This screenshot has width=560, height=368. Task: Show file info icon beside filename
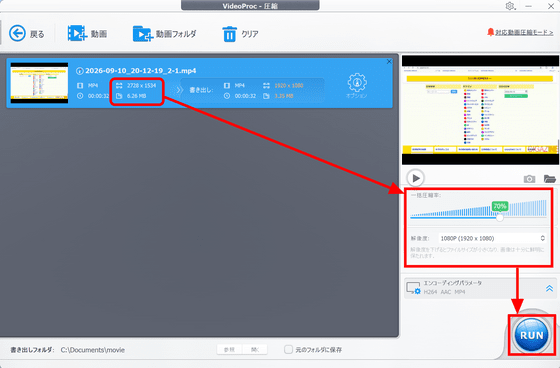[x=80, y=71]
